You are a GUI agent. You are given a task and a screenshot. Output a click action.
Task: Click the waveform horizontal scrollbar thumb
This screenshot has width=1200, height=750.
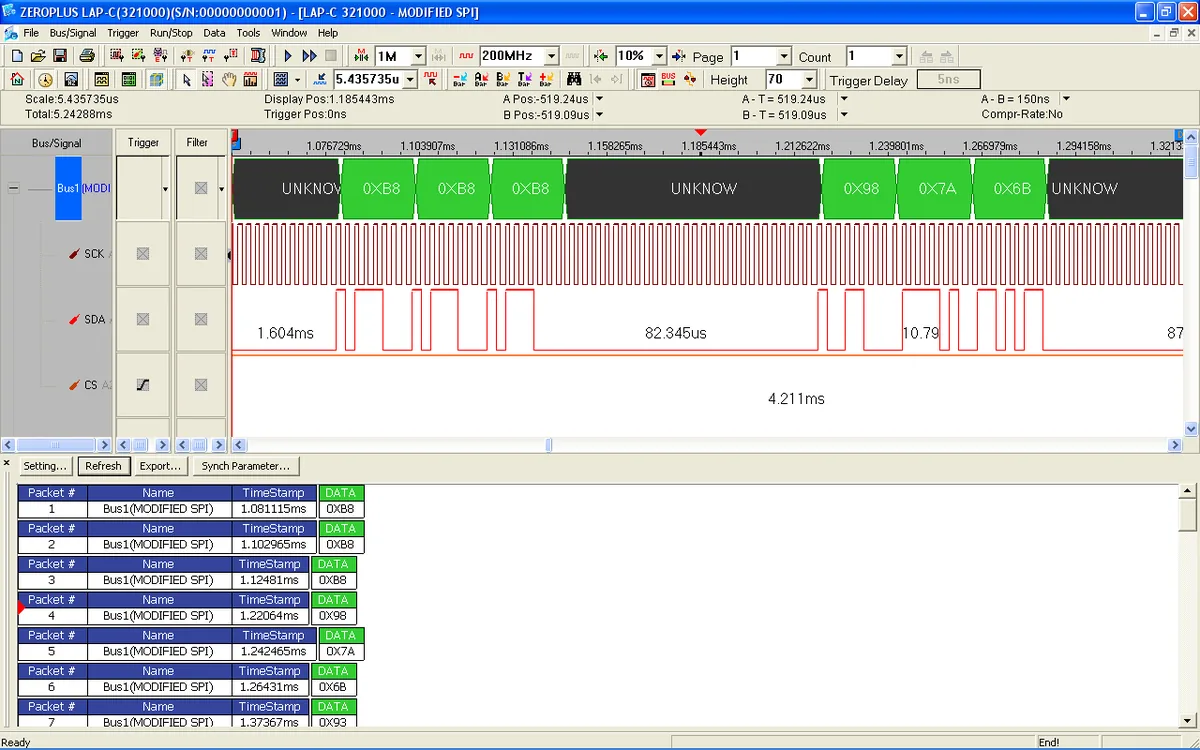coord(549,445)
